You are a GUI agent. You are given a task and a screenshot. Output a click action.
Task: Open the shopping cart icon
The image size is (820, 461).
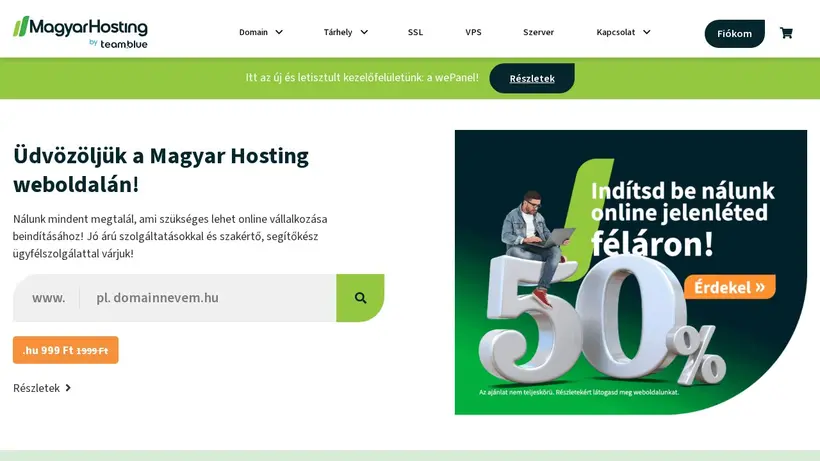[x=786, y=33]
